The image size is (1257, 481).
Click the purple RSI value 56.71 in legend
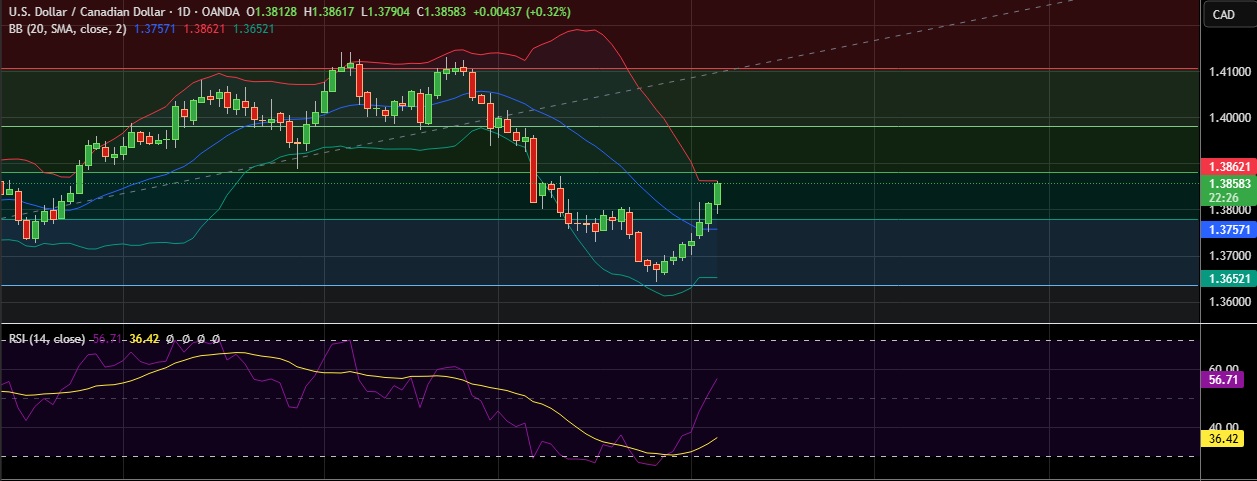[x=106, y=339]
